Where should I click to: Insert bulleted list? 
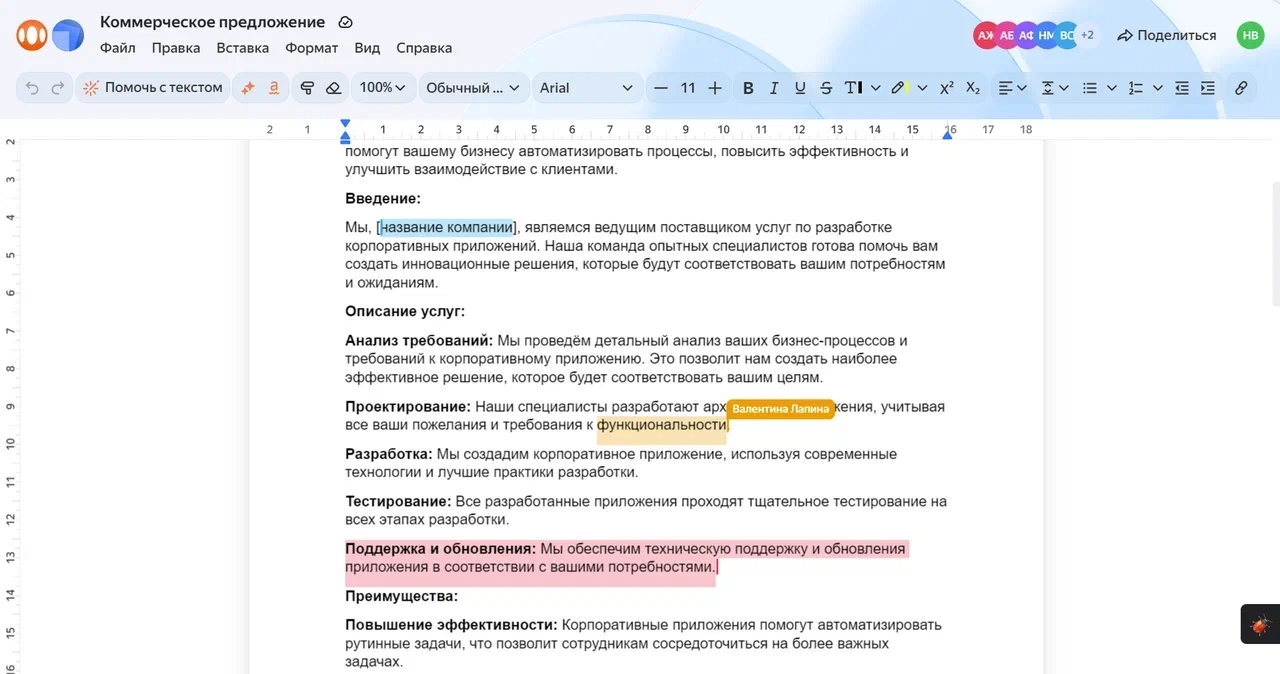(1090, 88)
